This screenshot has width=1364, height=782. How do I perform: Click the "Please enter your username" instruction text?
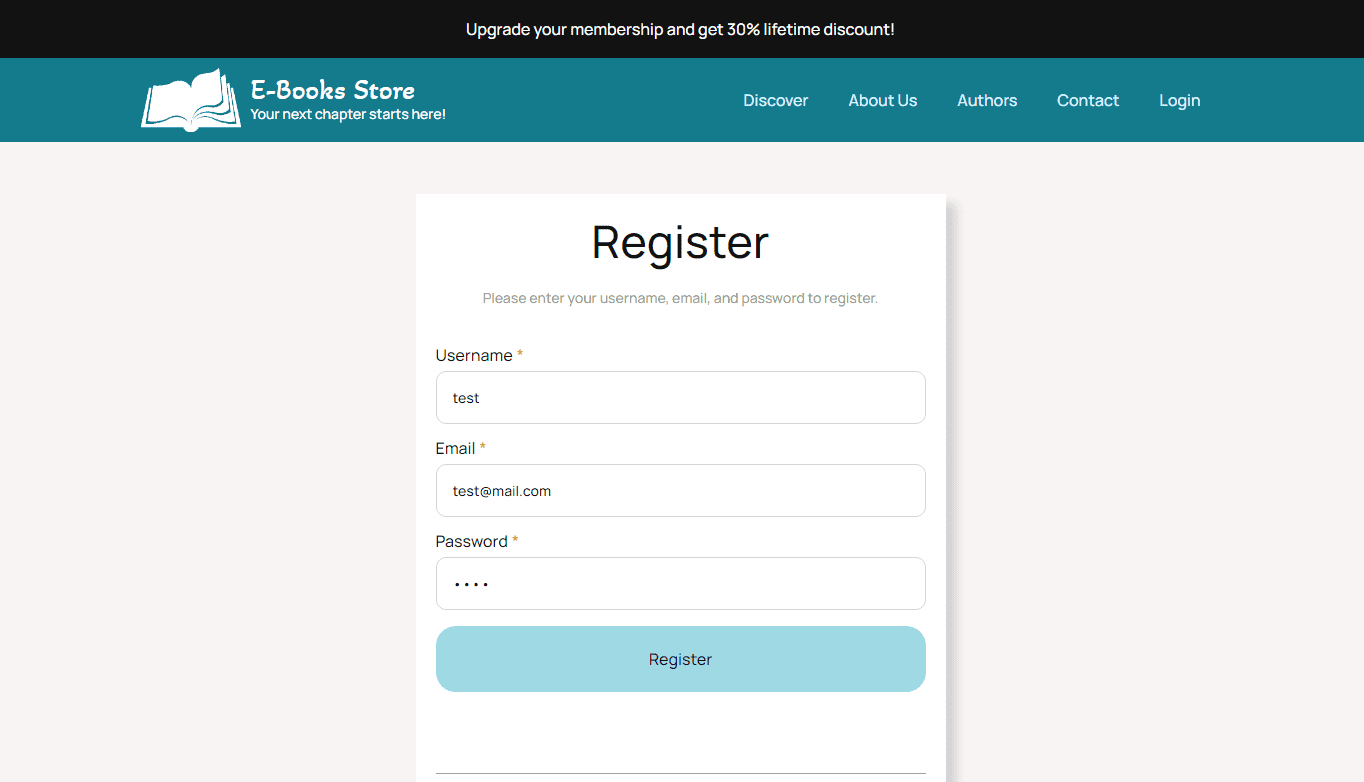point(680,298)
